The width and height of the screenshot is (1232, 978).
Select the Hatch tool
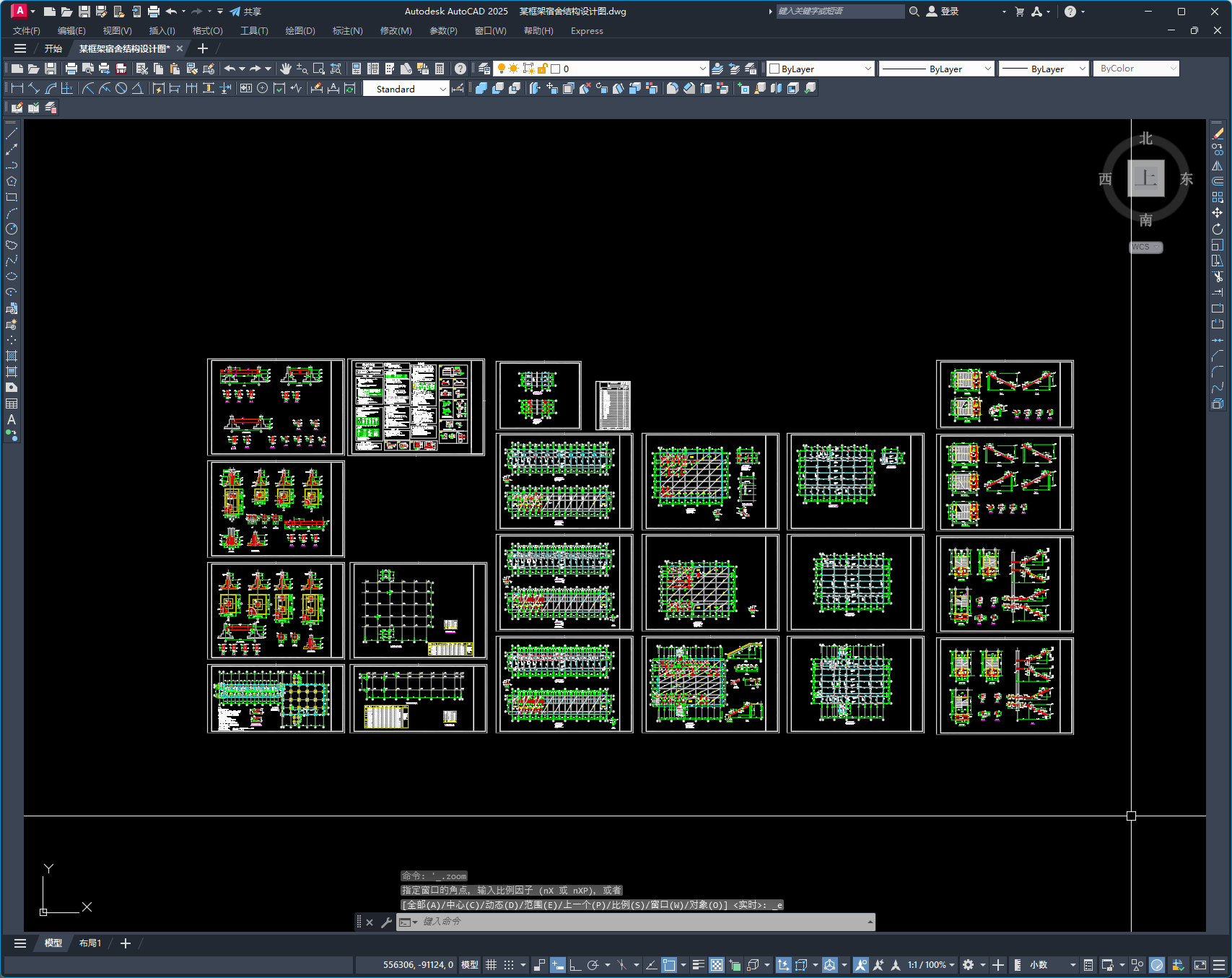pyautogui.click(x=12, y=356)
